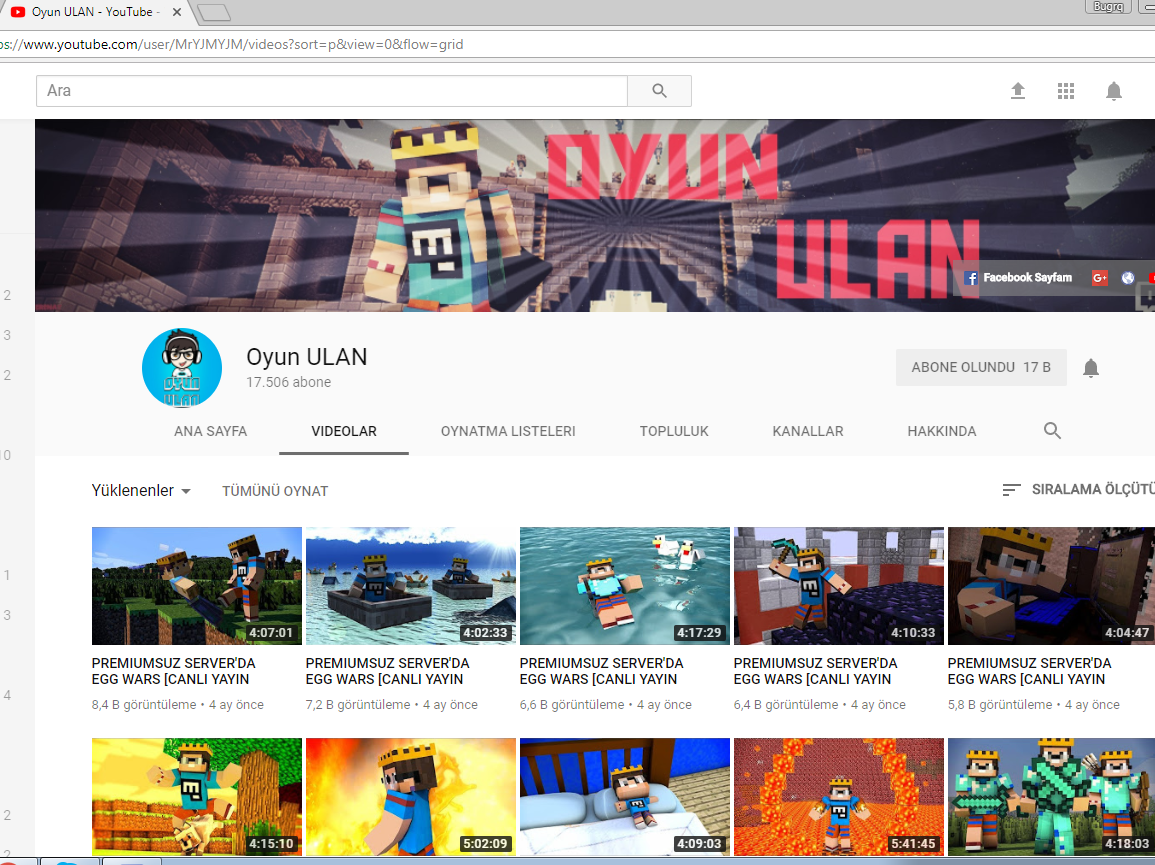The image size is (1155, 865).
Task: Click the OYUN ULAN channel banner image
Action: [x=594, y=215]
